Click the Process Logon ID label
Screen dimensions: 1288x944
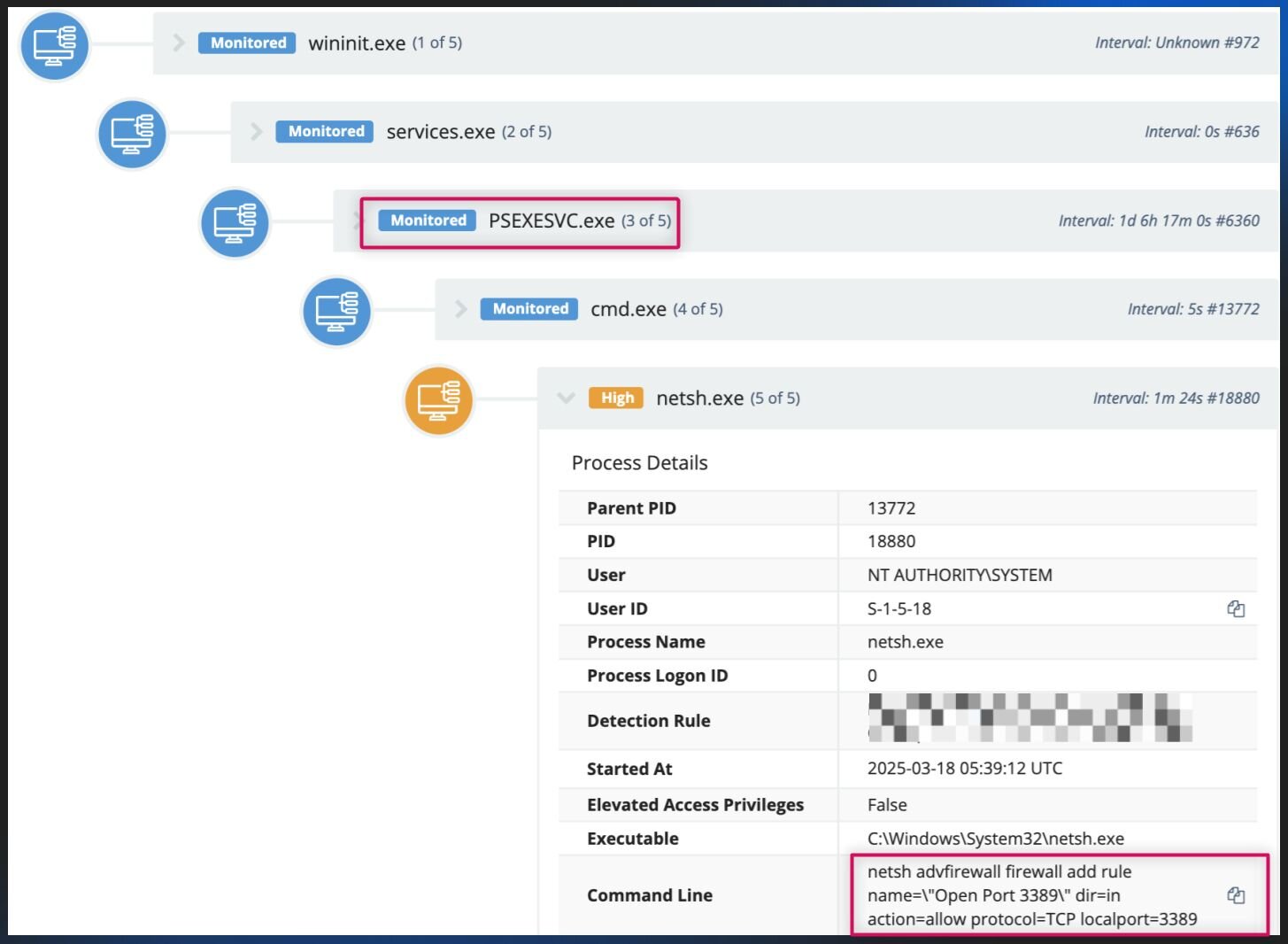pos(658,676)
